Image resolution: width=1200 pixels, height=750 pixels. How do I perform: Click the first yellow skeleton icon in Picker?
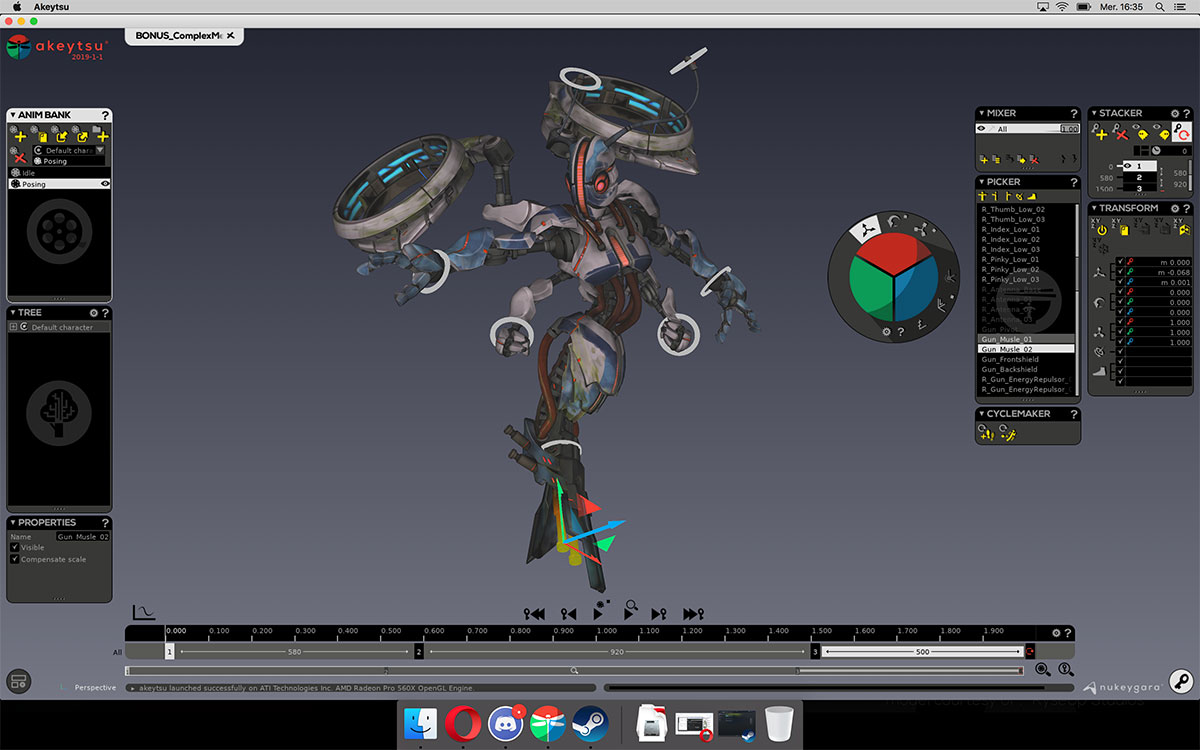(x=982, y=196)
